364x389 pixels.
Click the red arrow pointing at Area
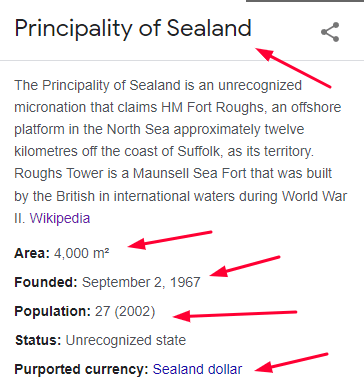tap(170, 240)
